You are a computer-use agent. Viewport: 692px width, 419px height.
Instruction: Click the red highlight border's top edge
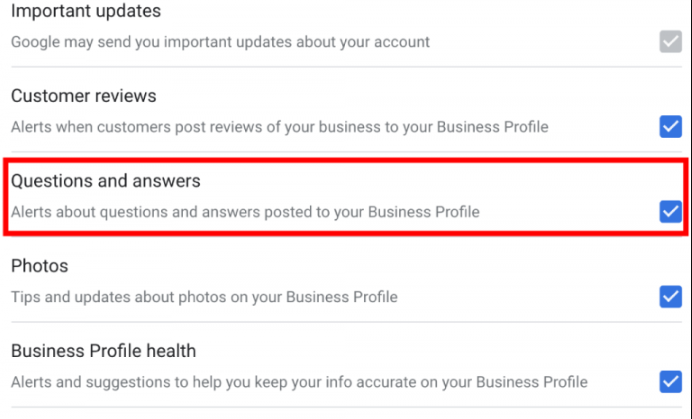click(346, 161)
